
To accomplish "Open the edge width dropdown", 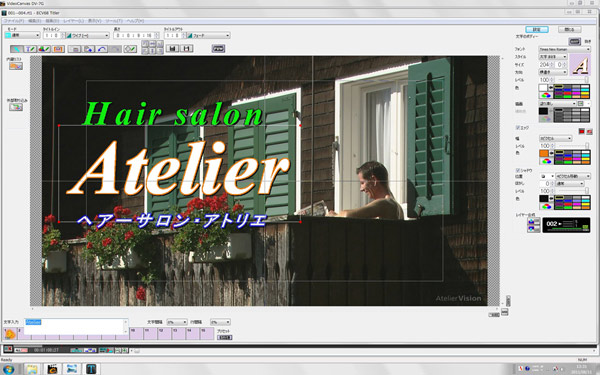I will 556,138.
